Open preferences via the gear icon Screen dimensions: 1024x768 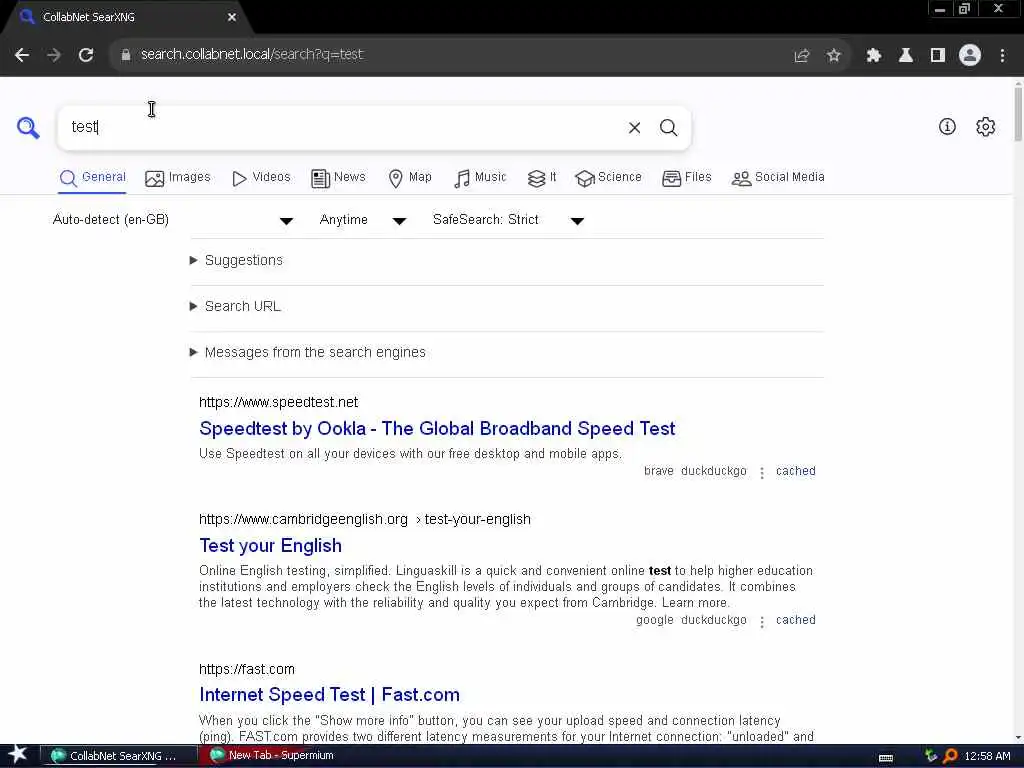pyautogui.click(x=985, y=127)
